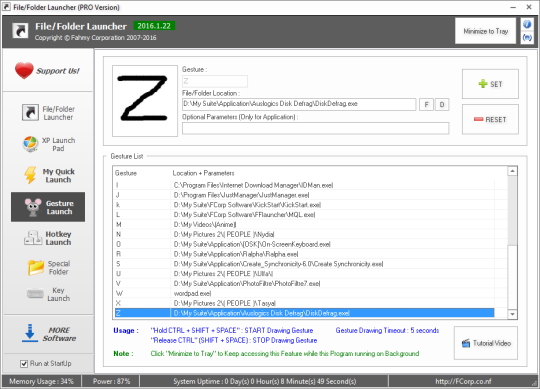The height and width of the screenshot is (389, 540).
Task: Open the File/Folder Launcher sidebar section
Action: 49,113
